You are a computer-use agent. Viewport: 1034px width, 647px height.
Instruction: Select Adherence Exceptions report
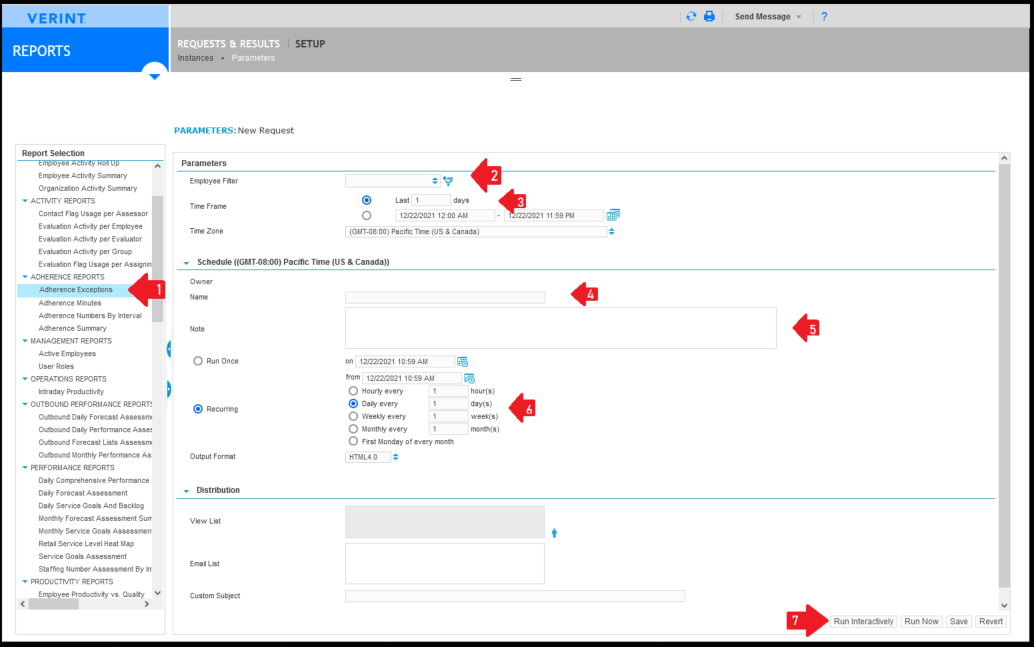pos(75,290)
